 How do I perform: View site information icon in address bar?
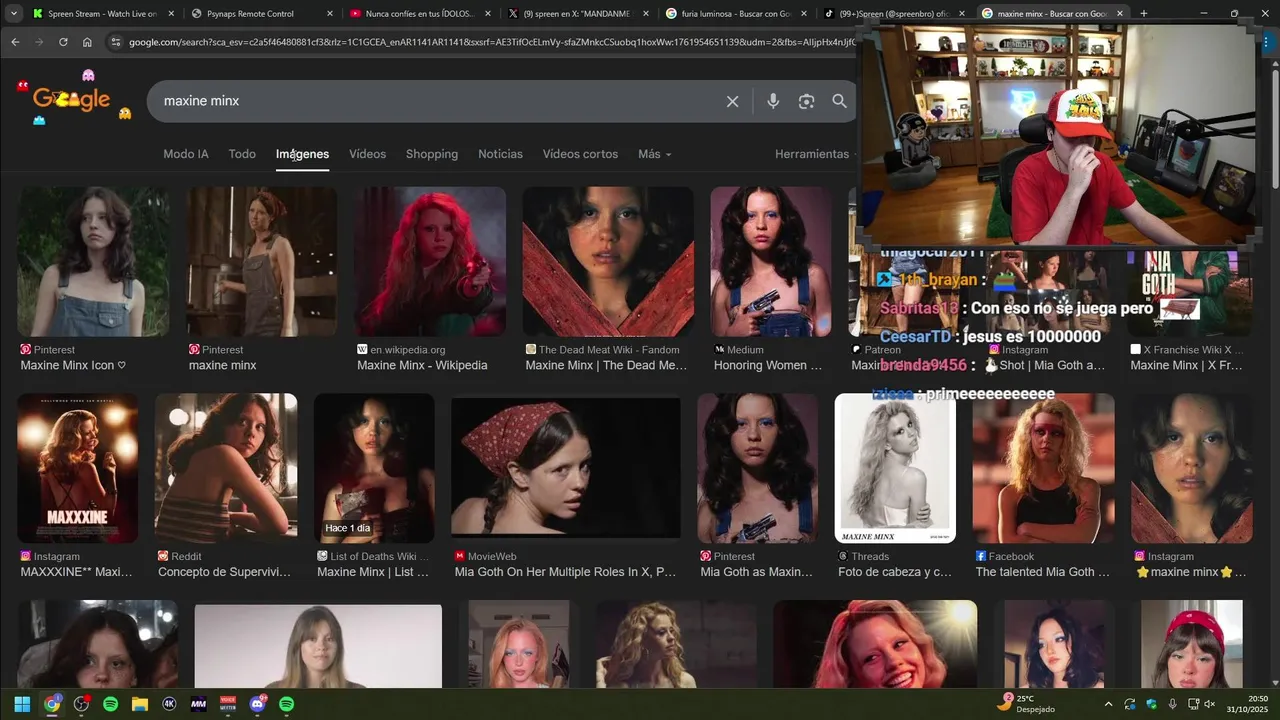tap(115, 42)
